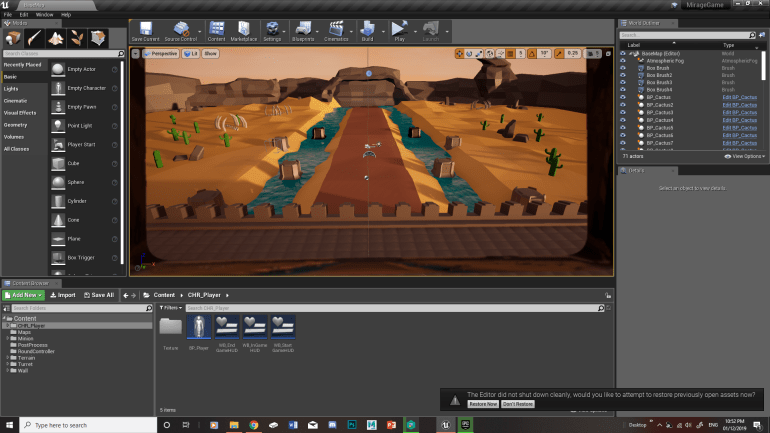Select the translate gizmo in viewport

point(459,54)
